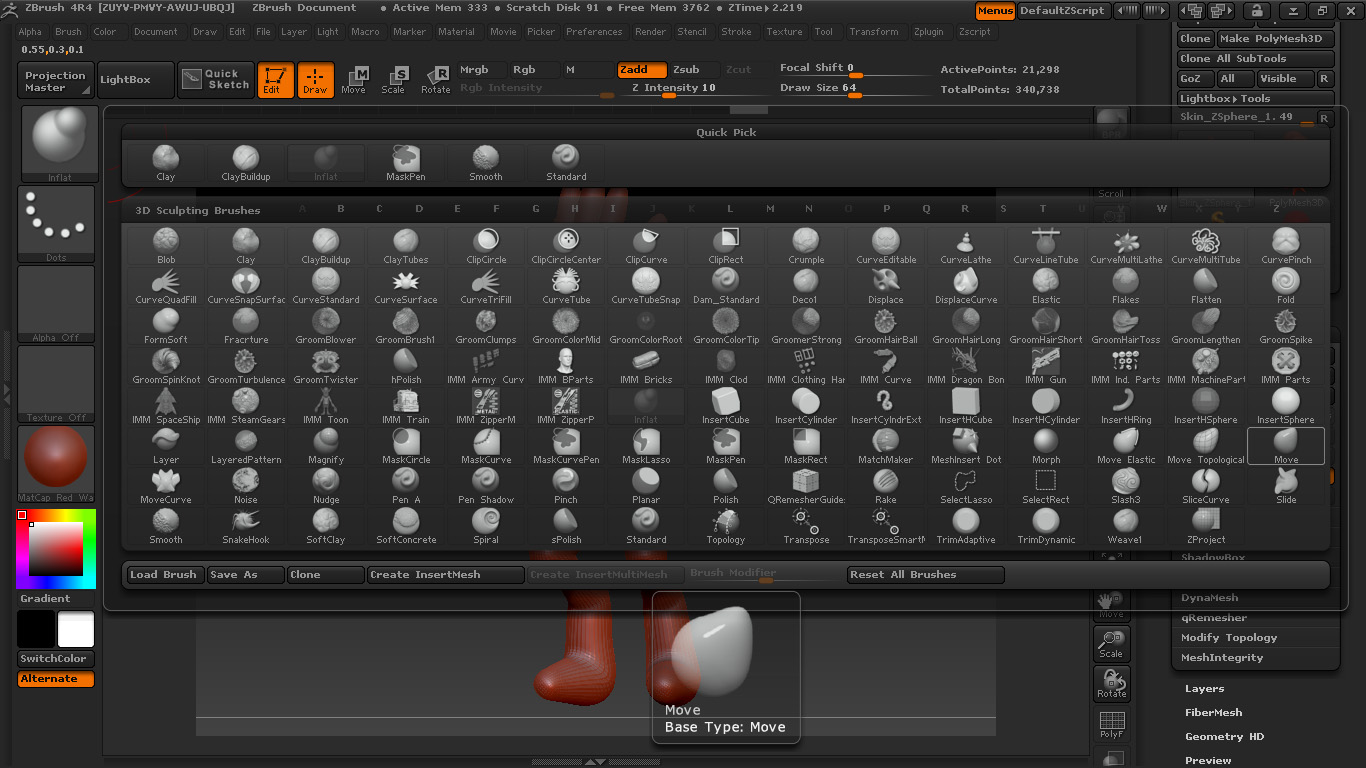Image resolution: width=1366 pixels, height=768 pixels.
Task: Choose the TrimDynamic brush
Action: click(1046, 526)
